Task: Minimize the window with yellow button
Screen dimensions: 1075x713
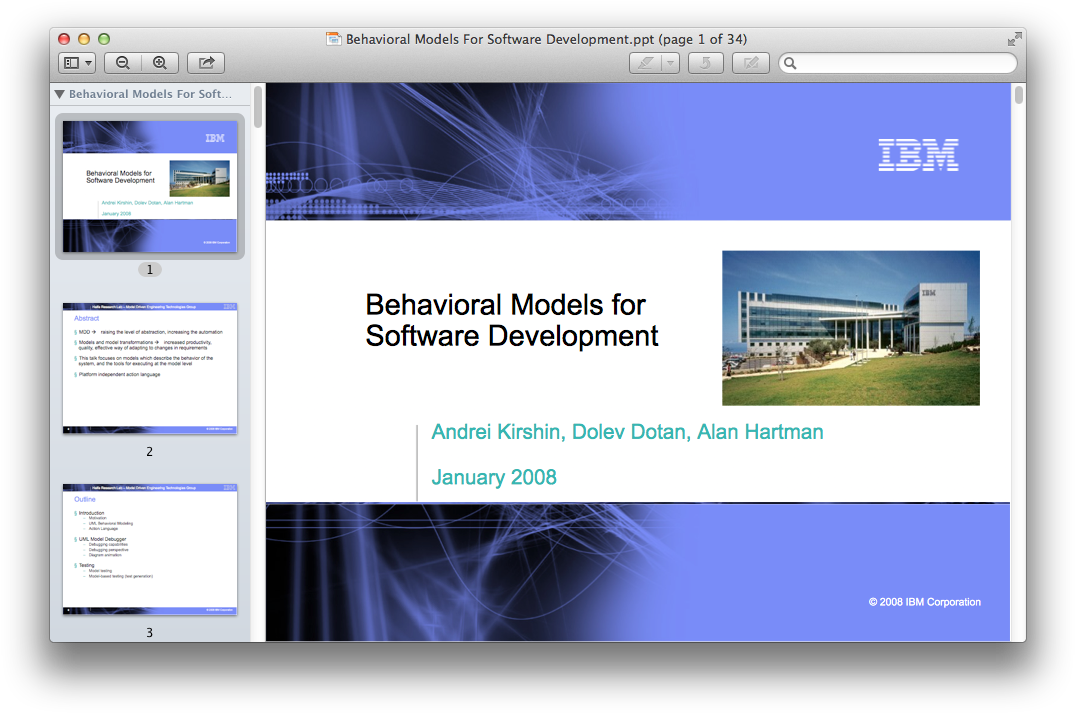Action: [x=84, y=39]
